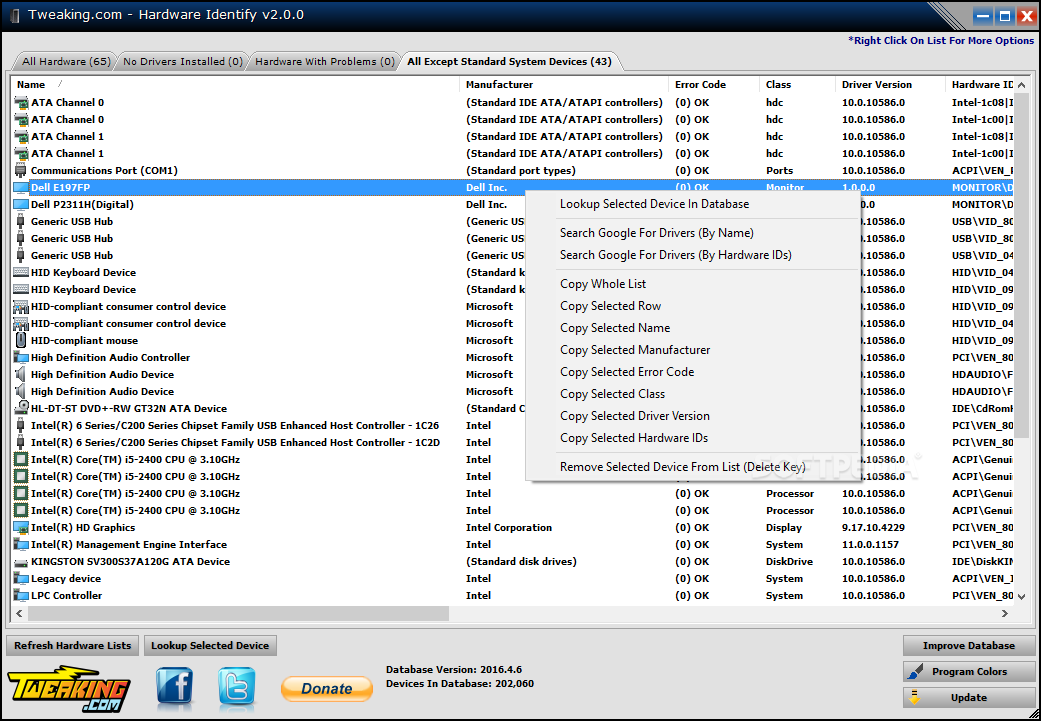1041x721 pixels.
Task: Switch to the All Hardware (65) tab
Action: pyautogui.click(x=66, y=62)
